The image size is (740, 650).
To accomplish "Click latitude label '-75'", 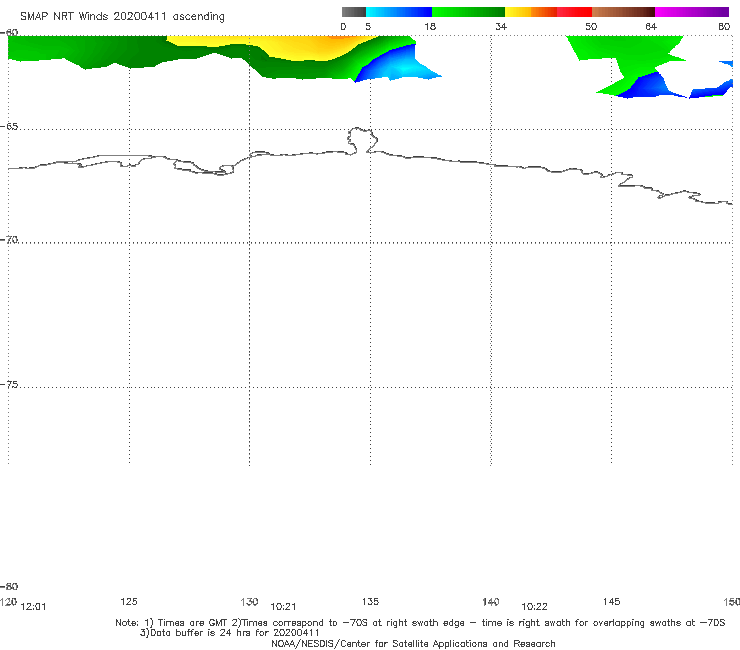I will point(9,385).
